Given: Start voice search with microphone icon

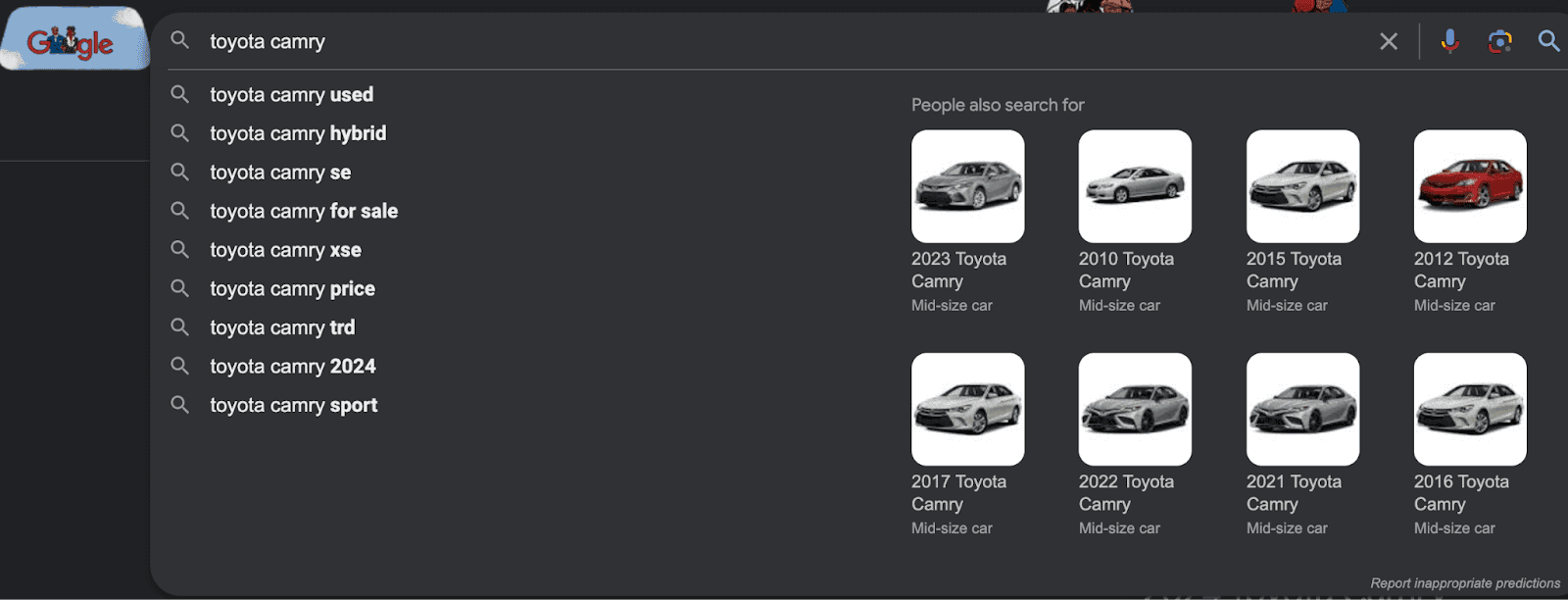Looking at the screenshot, I should pyautogui.click(x=1450, y=41).
